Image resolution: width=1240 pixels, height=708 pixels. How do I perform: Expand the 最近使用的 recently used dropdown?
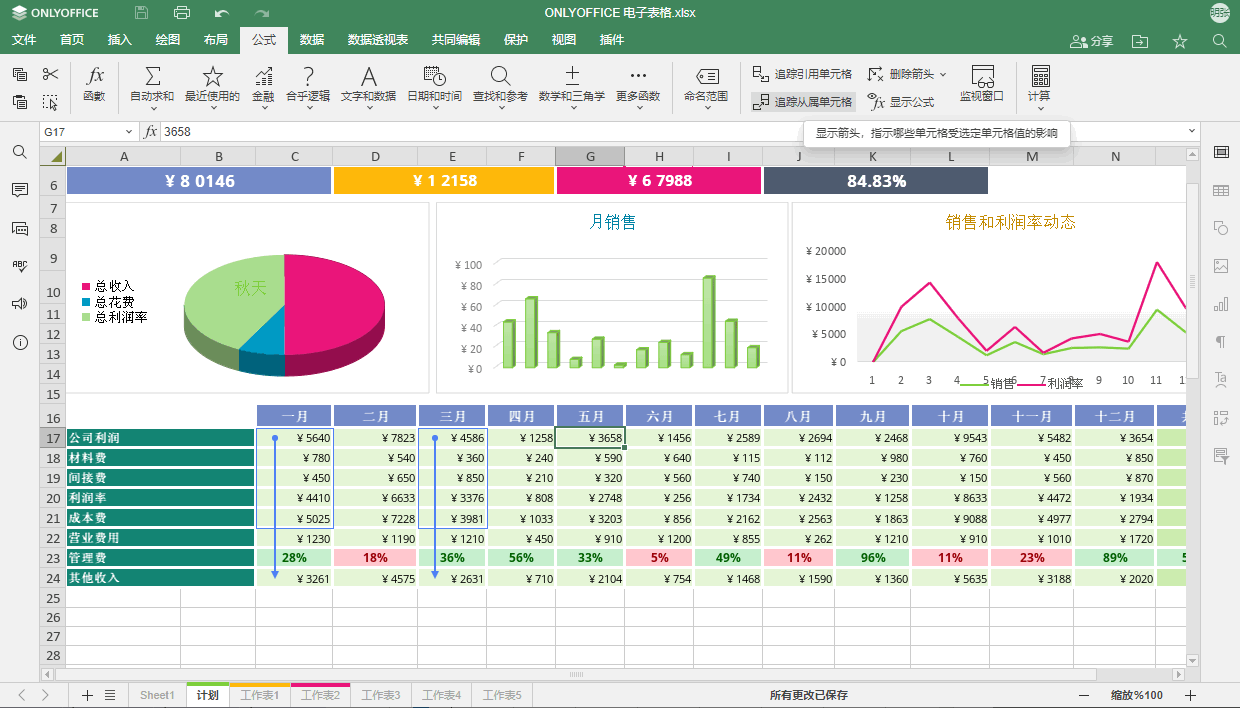coord(212,109)
